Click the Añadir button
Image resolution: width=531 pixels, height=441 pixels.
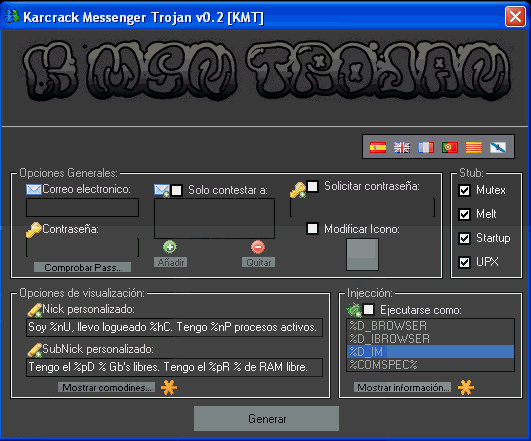[x=170, y=262]
